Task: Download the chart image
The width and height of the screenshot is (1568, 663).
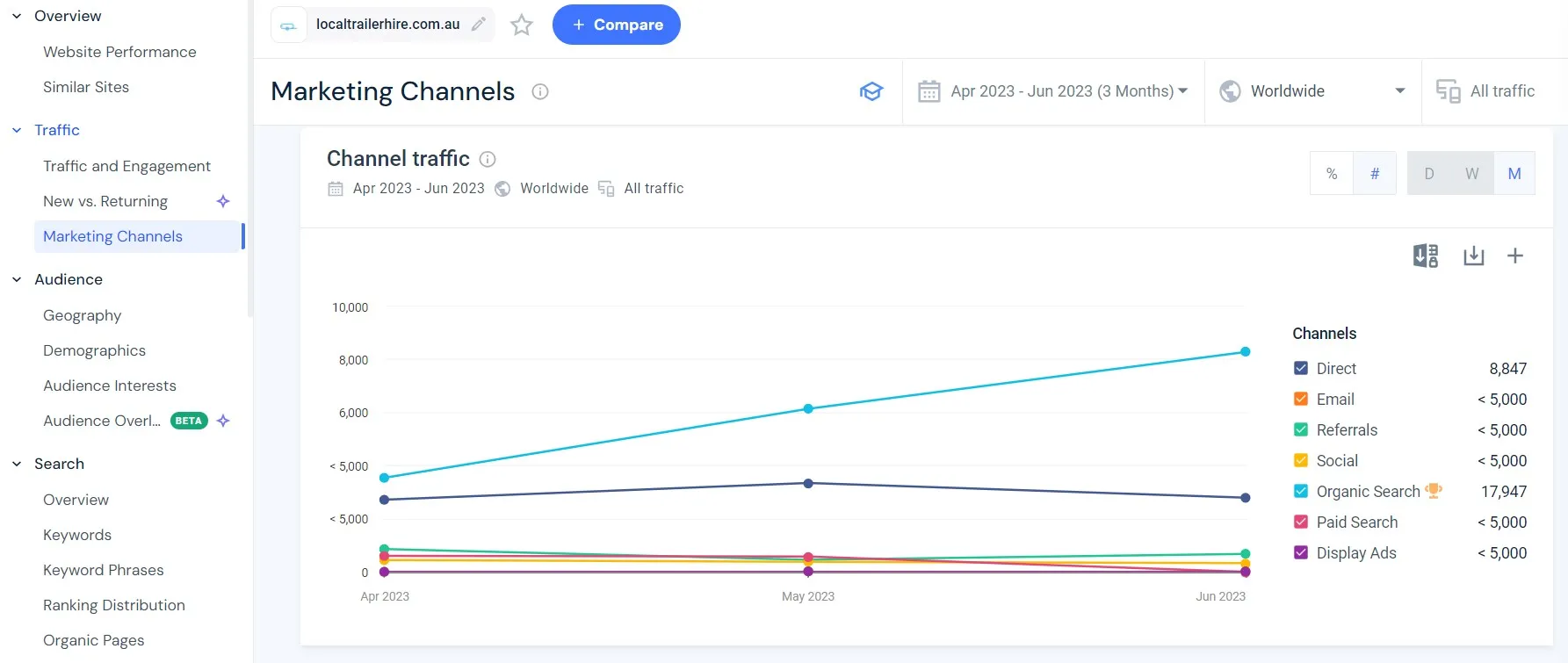Action: pos(1473,256)
